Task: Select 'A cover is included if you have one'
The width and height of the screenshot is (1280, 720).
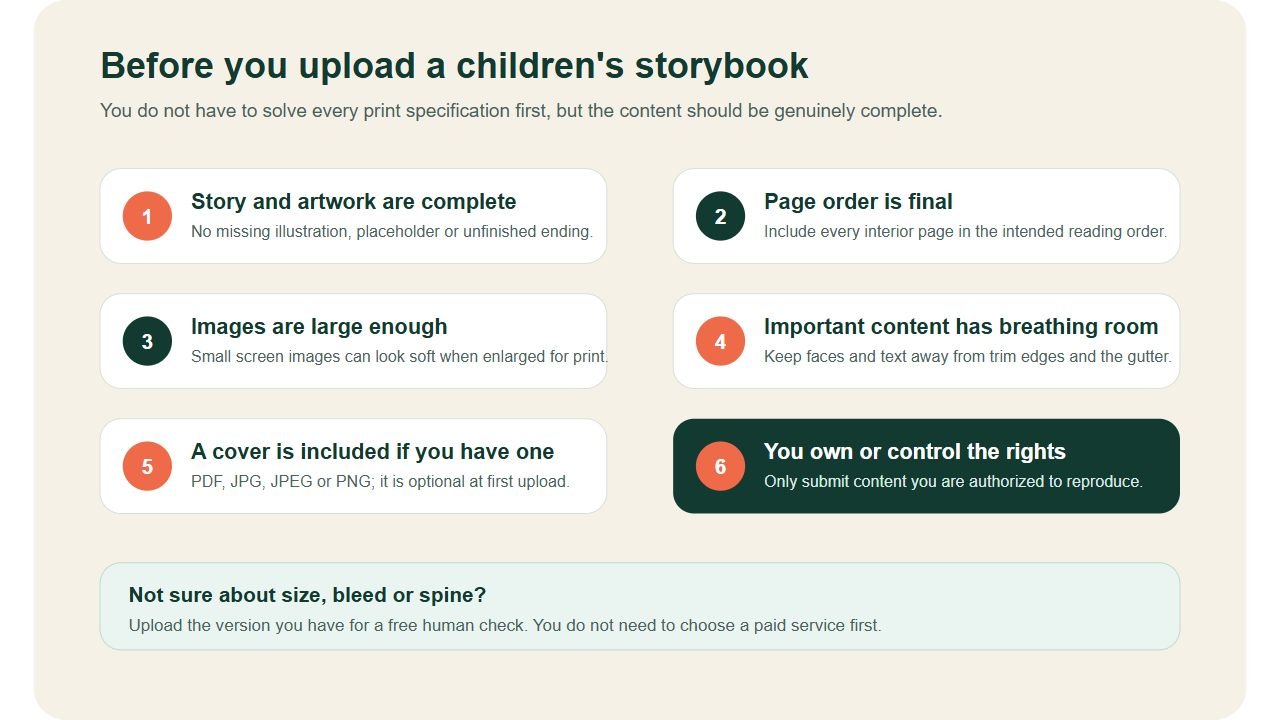Action: pyautogui.click(x=372, y=452)
